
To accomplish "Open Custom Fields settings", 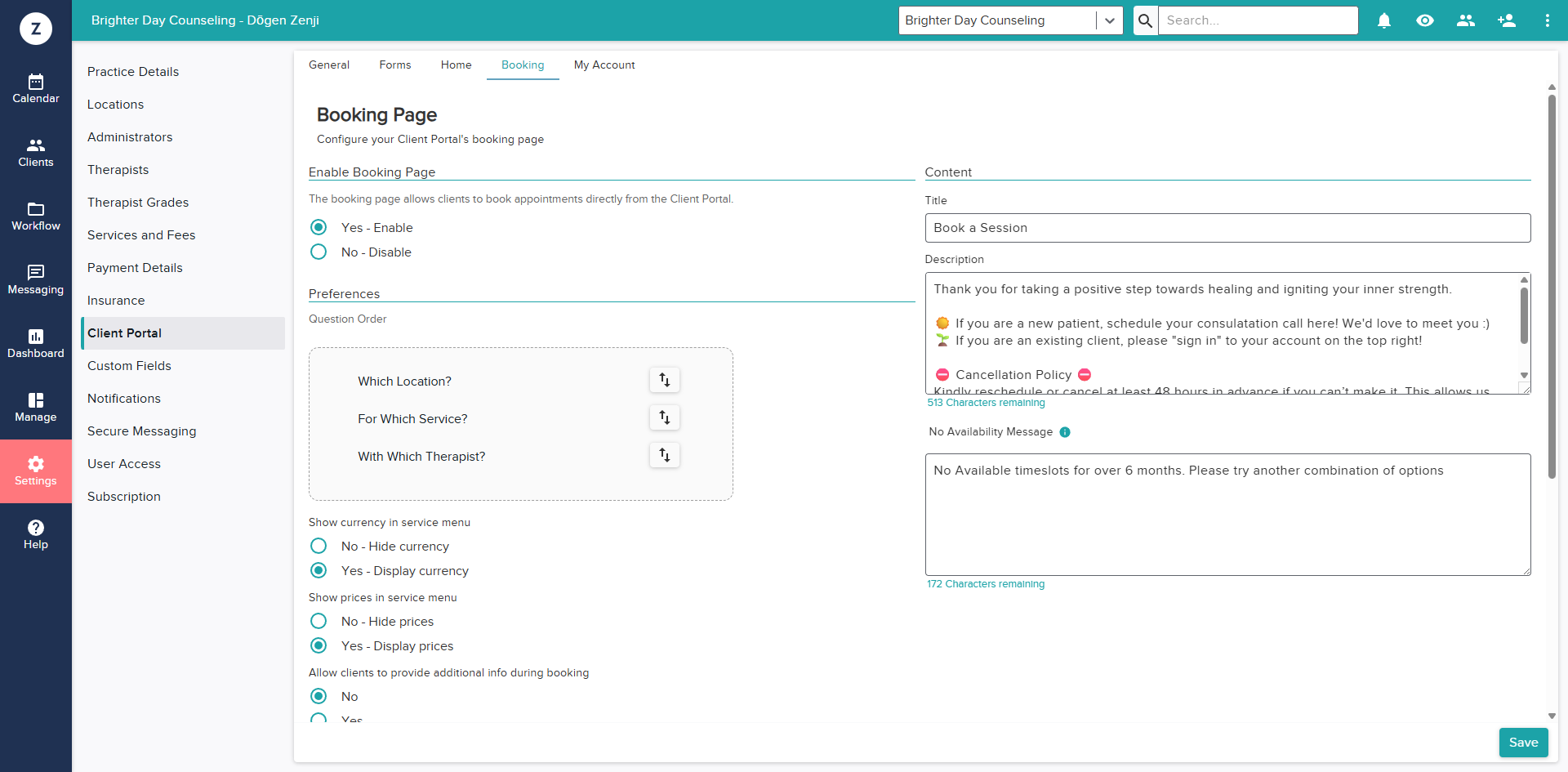I will (183, 366).
